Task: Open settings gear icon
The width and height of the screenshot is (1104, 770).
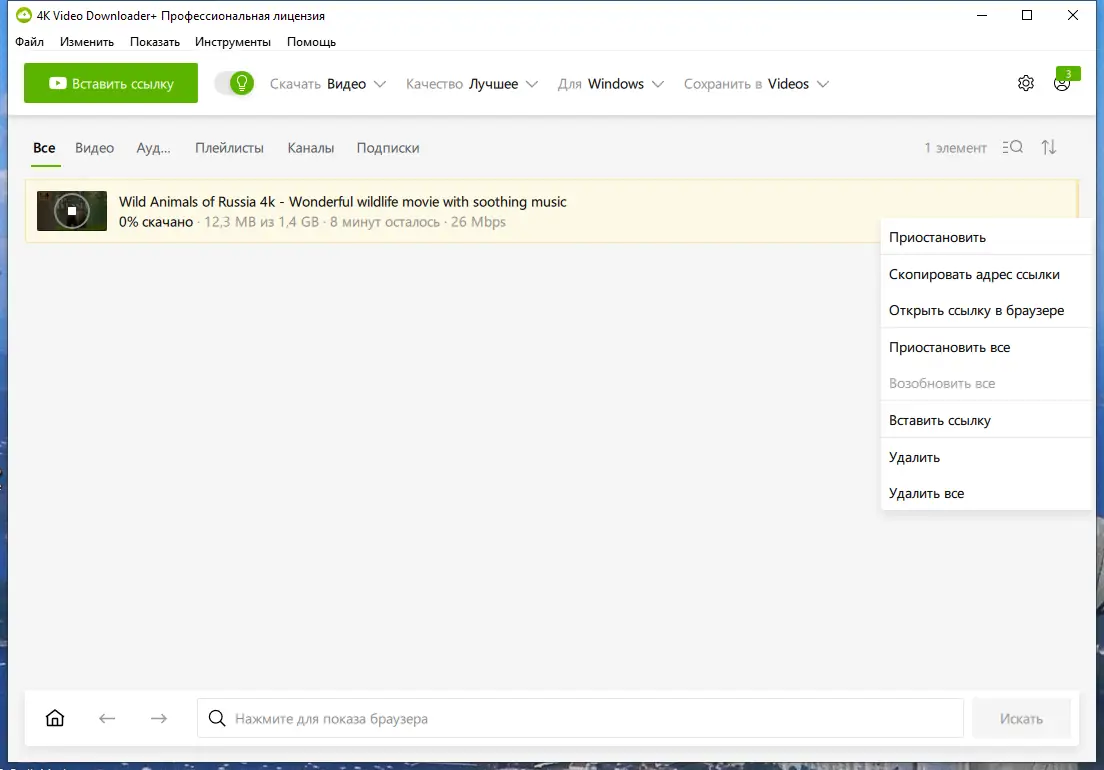Action: [x=1026, y=83]
